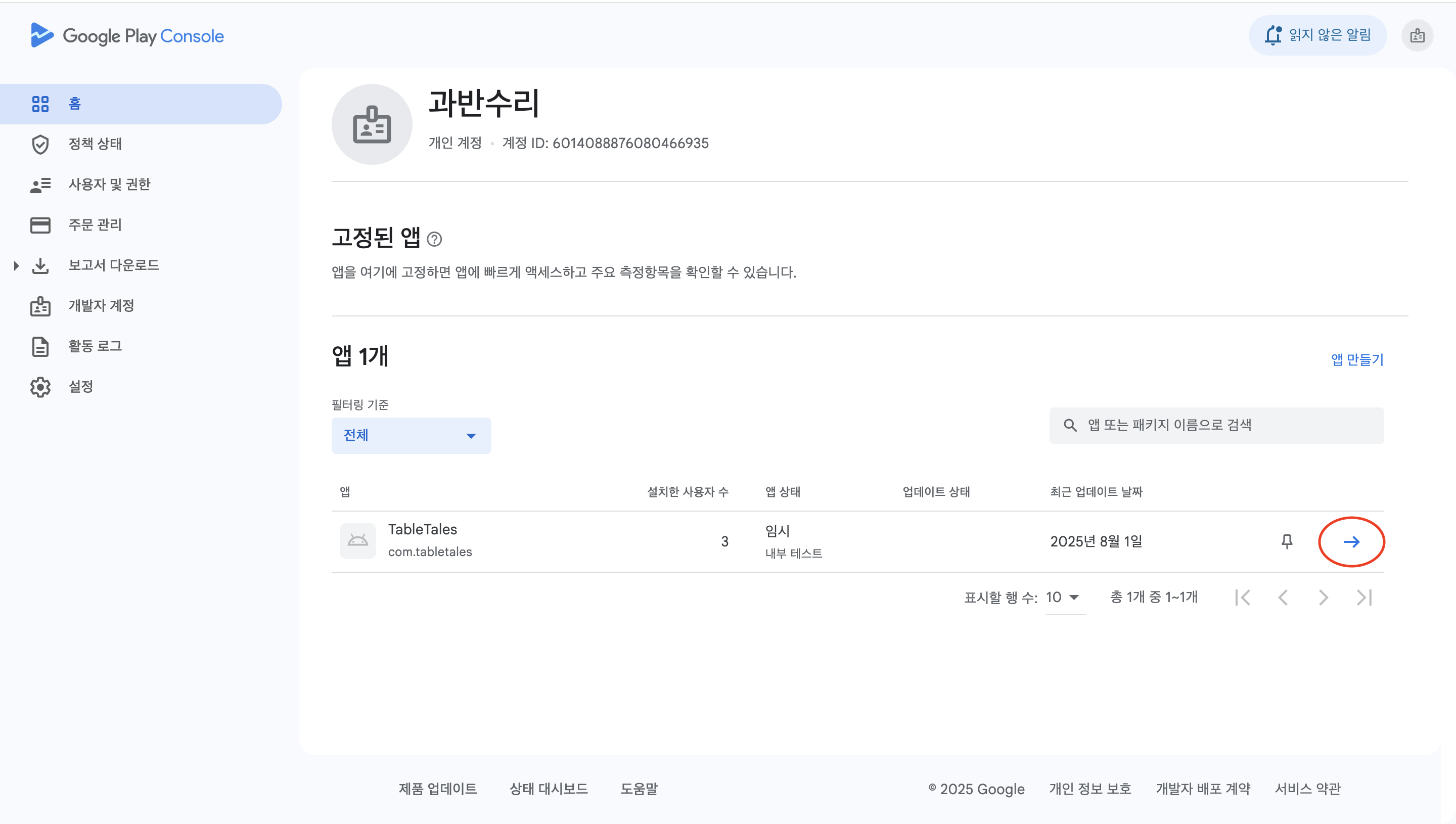The width and height of the screenshot is (1456, 824).
Task: Open 정책 상태 in sidebar
Action: pyautogui.click(x=95, y=144)
